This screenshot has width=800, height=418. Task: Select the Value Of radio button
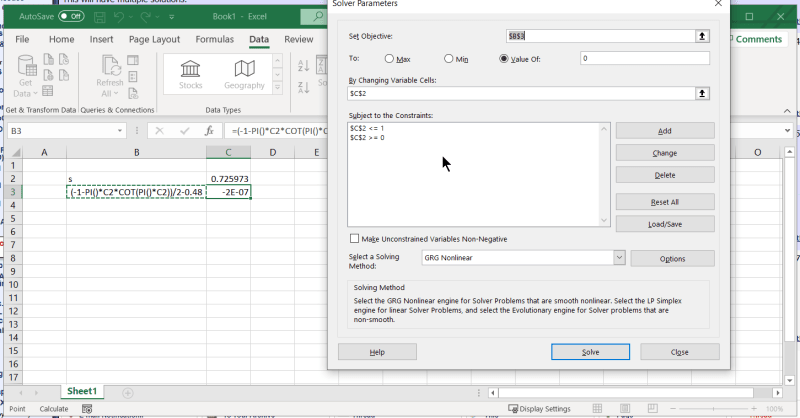coord(504,59)
